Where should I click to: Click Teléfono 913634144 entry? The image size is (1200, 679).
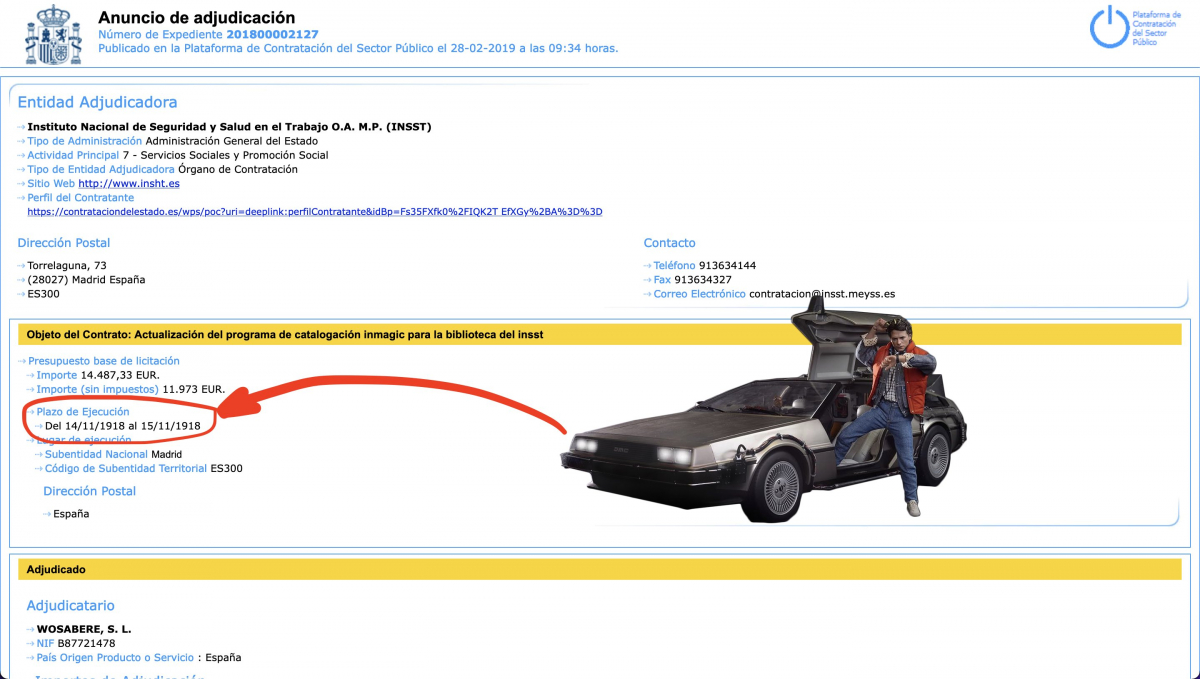point(704,266)
